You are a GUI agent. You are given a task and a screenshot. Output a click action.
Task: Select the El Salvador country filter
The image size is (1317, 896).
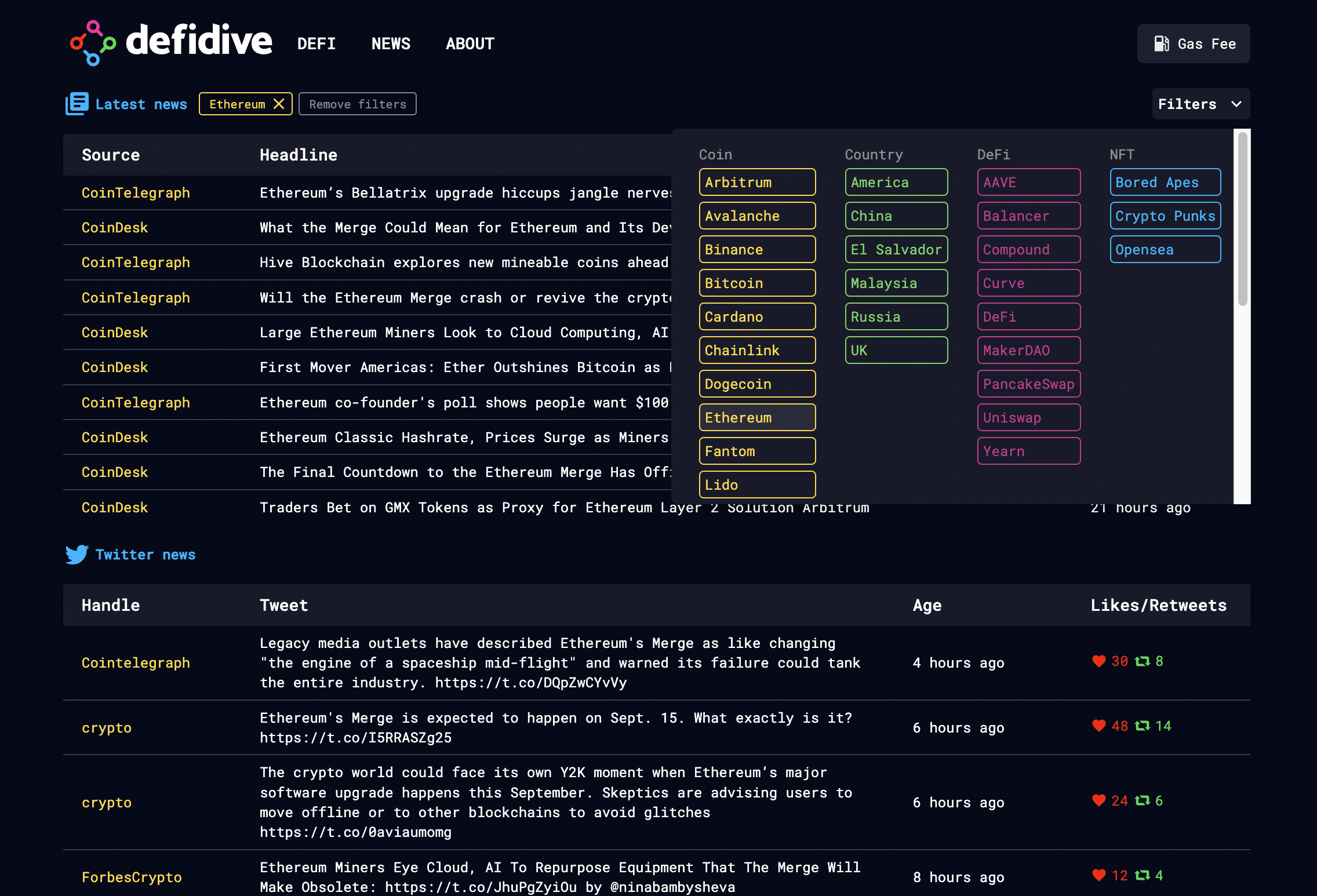[x=896, y=249]
